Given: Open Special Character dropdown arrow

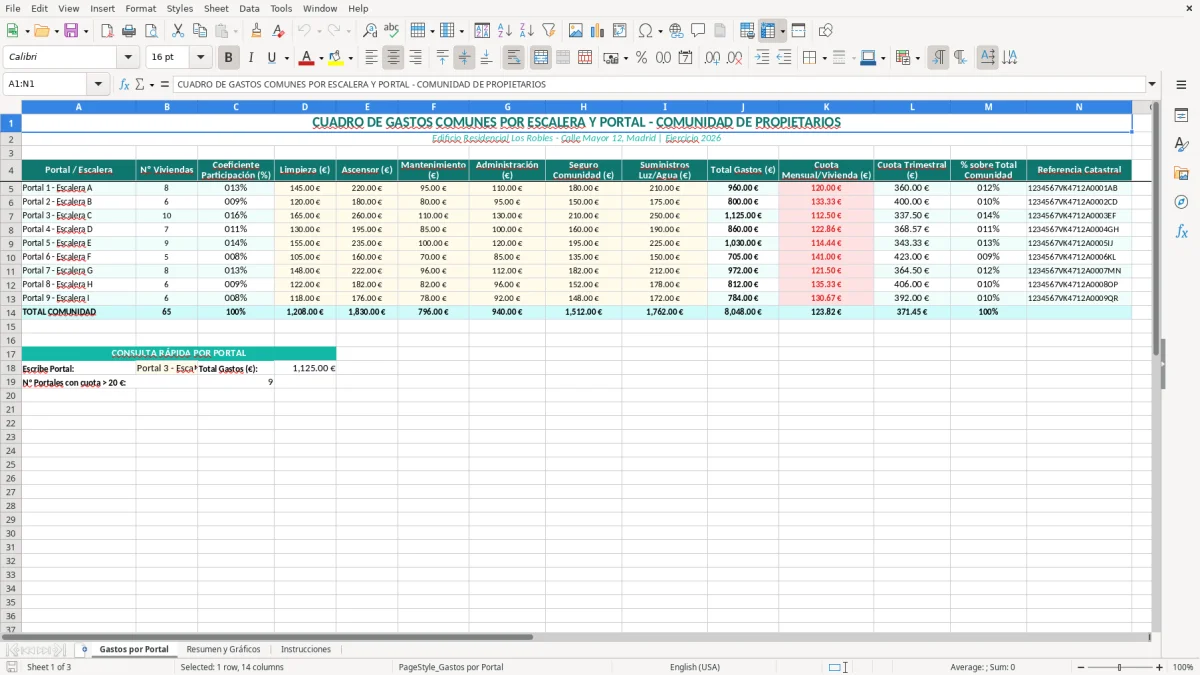Looking at the screenshot, I should (661, 31).
